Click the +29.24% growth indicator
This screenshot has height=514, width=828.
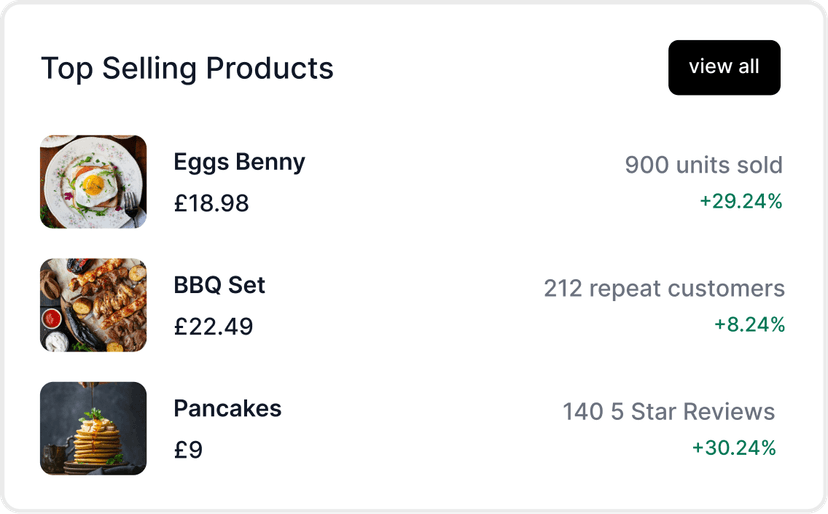pyautogui.click(x=740, y=201)
